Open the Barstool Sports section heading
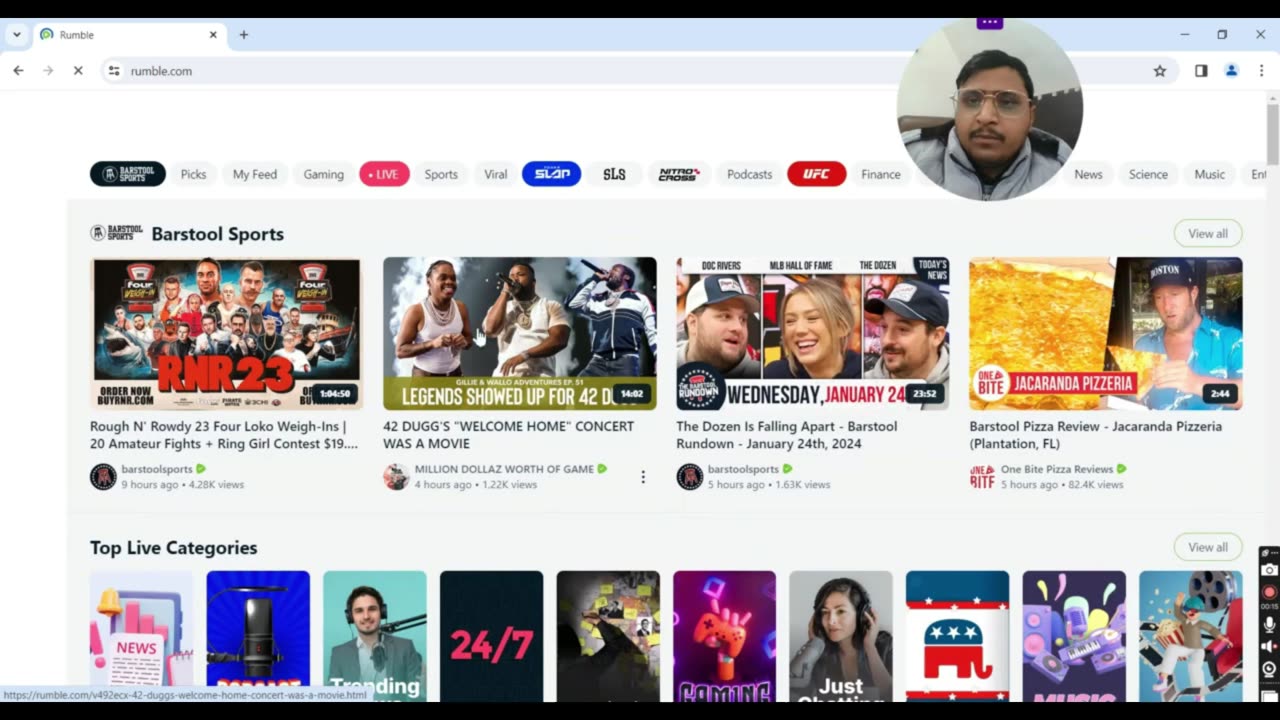The width and height of the screenshot is (1280, 720). [217, 234]
